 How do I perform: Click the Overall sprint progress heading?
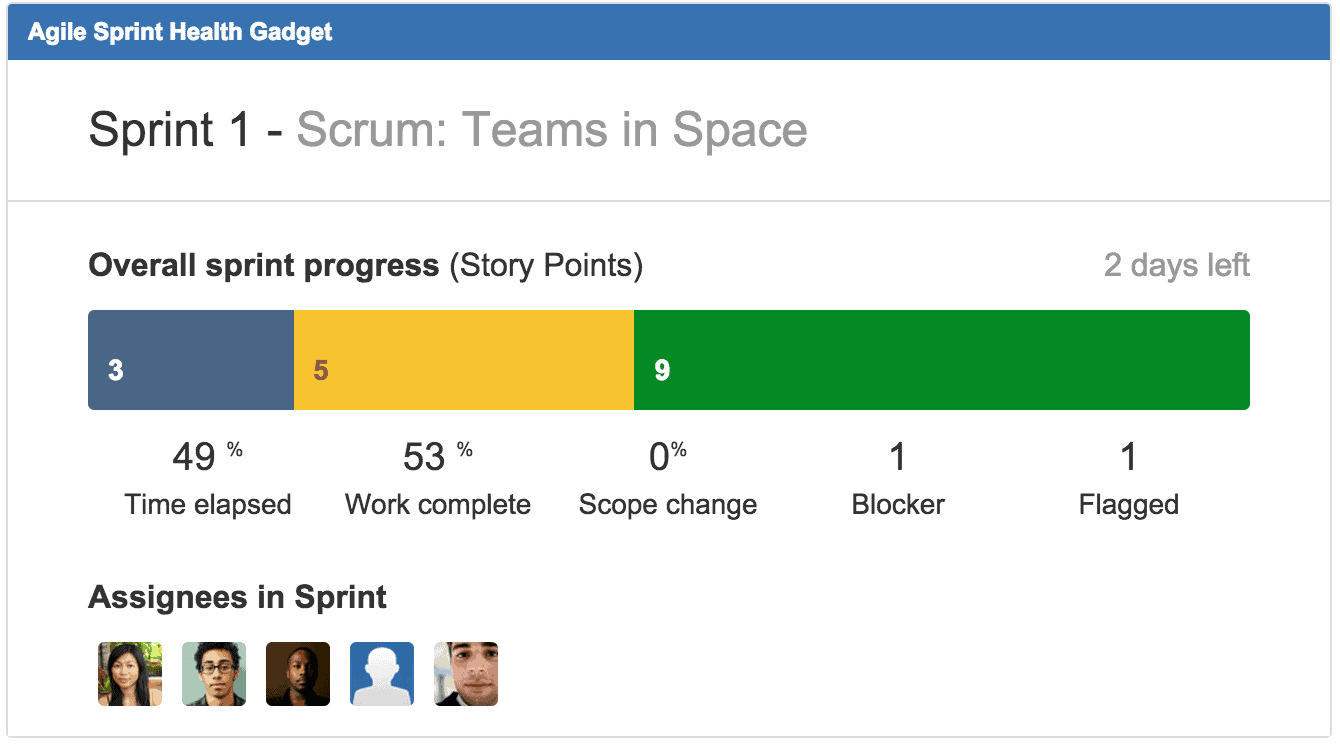(x=264, y=266)
